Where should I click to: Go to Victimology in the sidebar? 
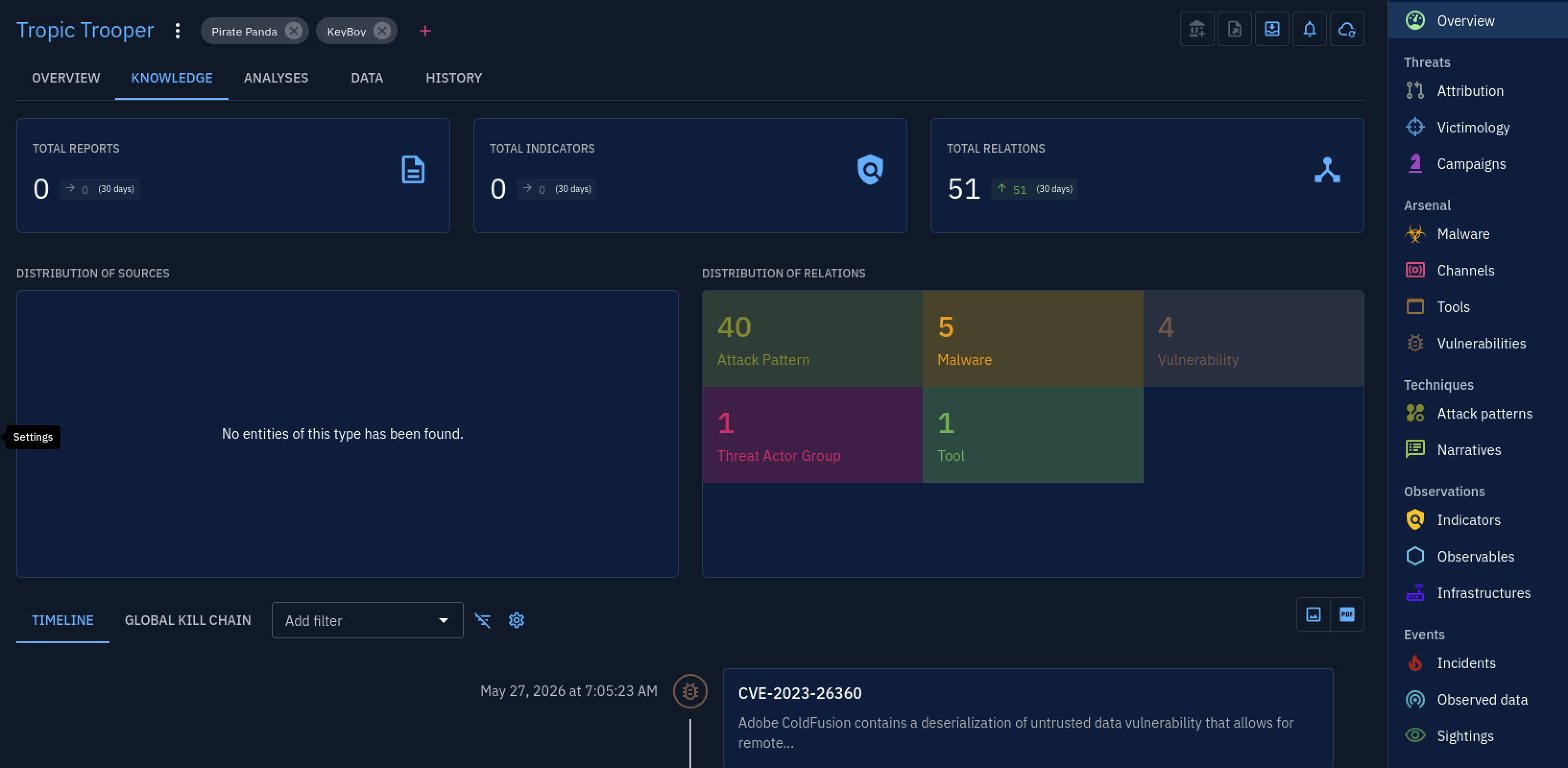(1478, 127)
